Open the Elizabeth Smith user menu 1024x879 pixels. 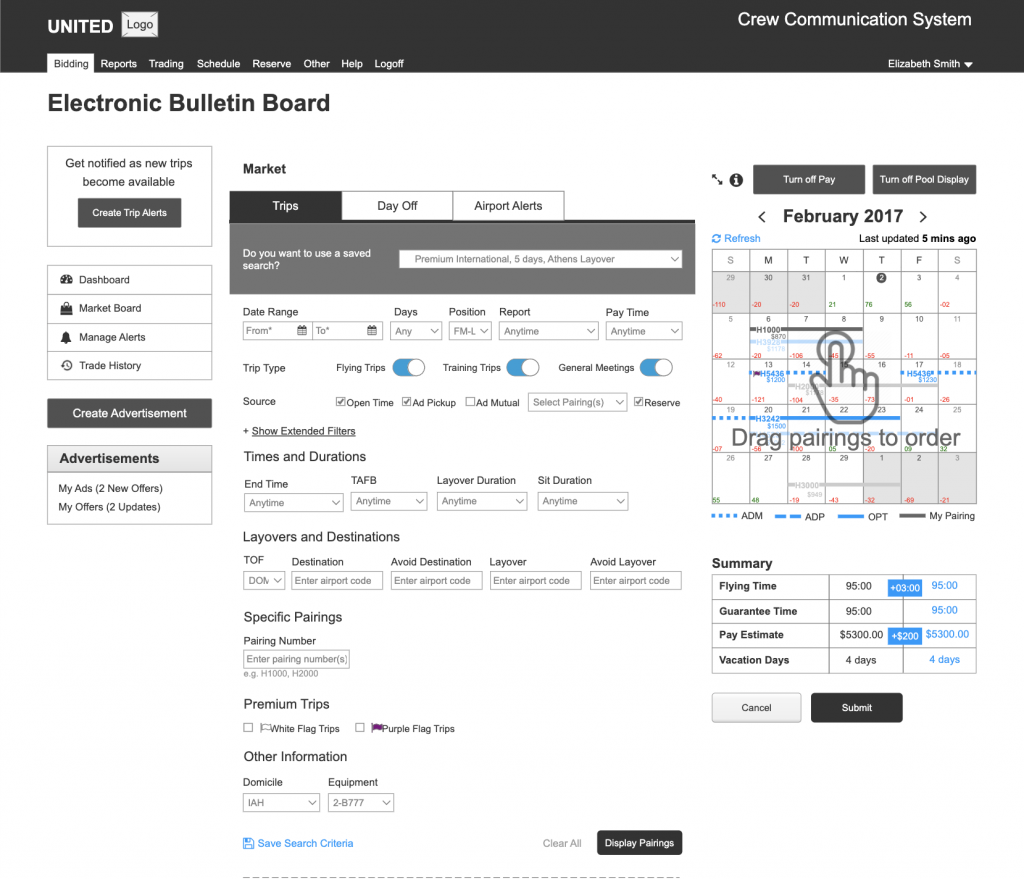pos(930,64)
